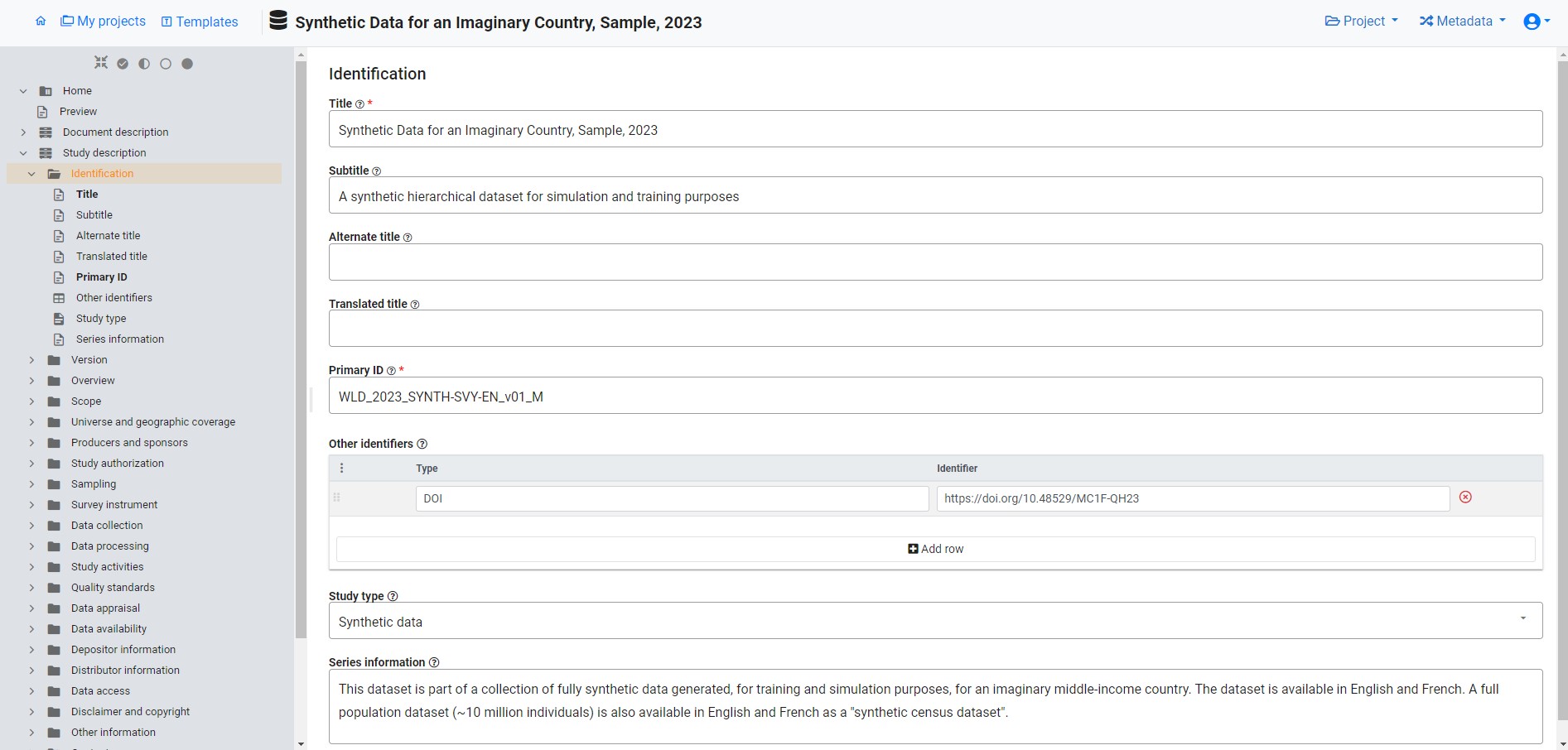
Task: Open the user account icon menu
Action: 1536,22
